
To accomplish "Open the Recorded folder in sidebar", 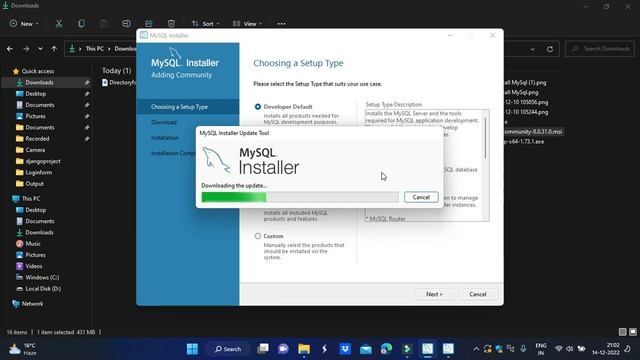I will point(37,138).
